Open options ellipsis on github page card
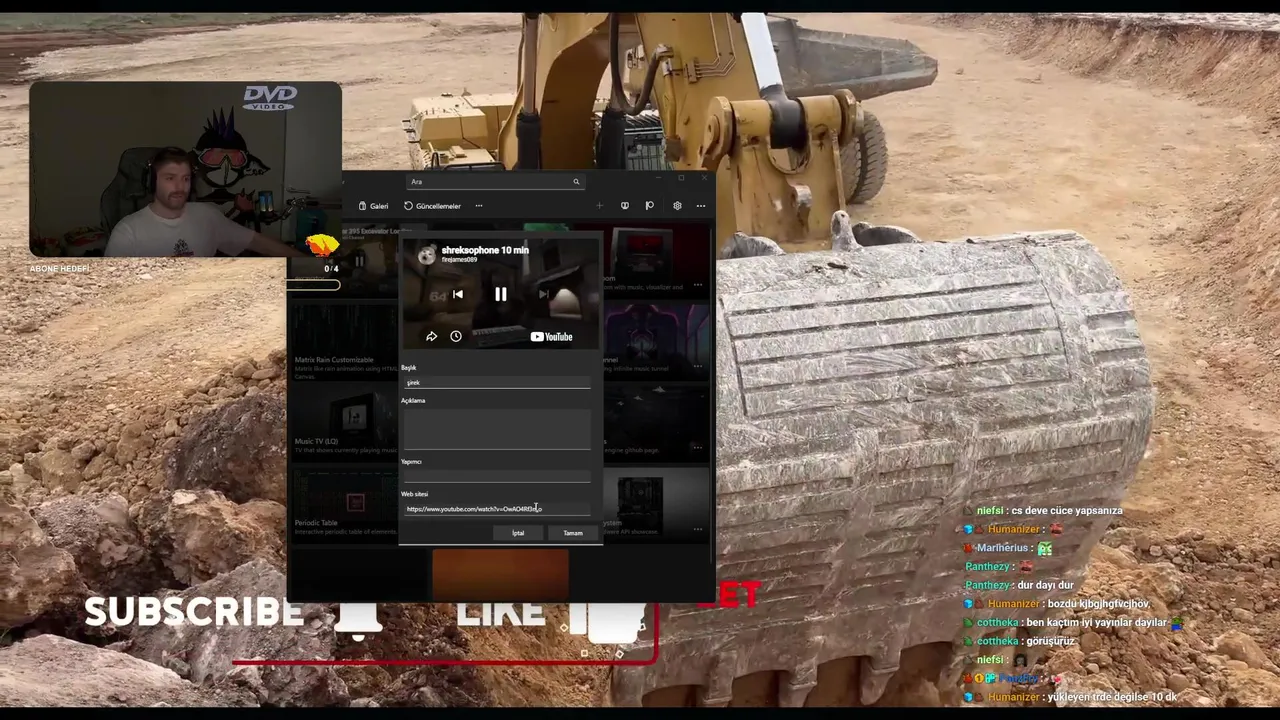This screenshot has height=720, width=1280. point(697,447)
